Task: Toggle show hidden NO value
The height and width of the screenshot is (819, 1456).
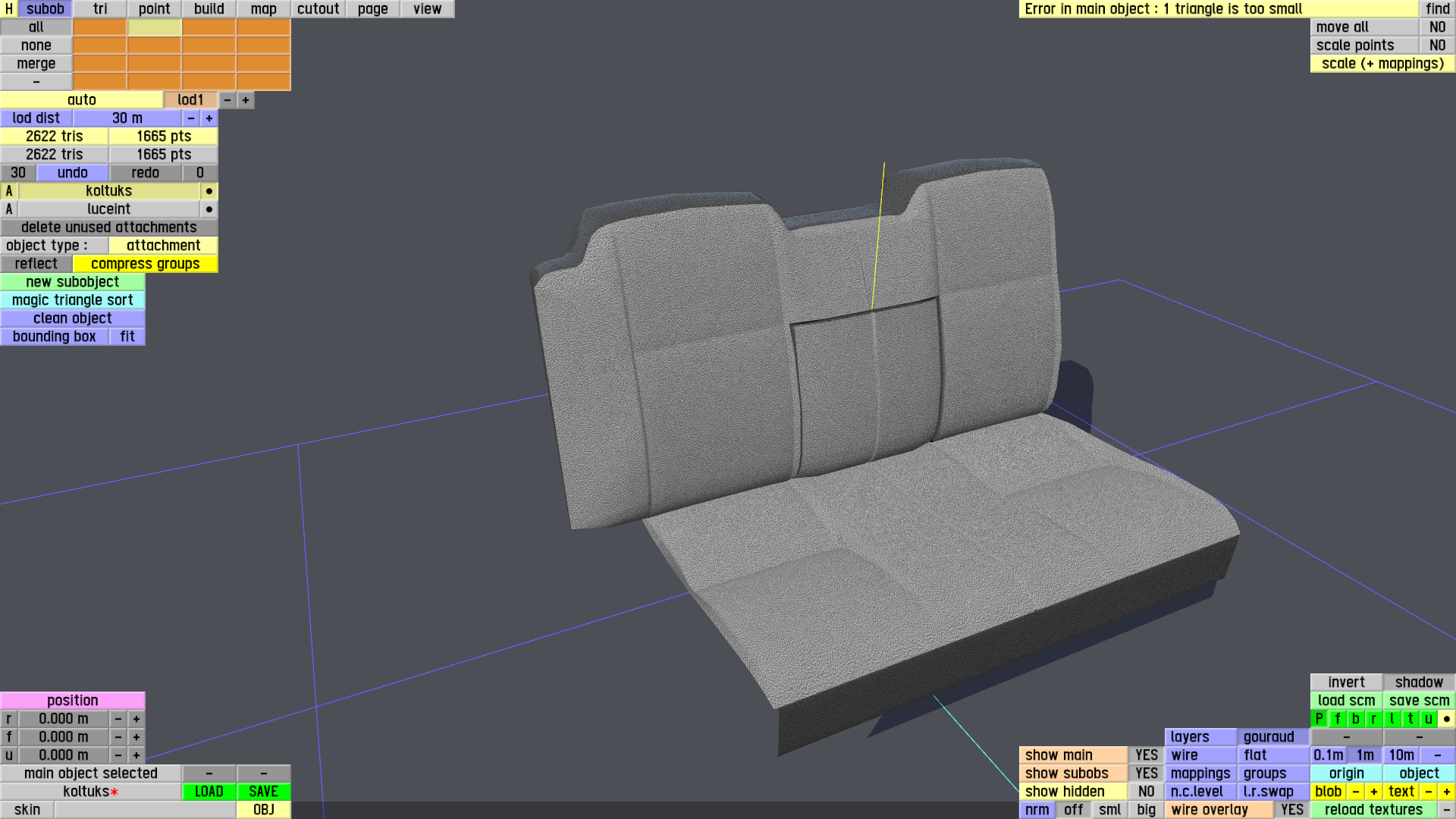Action: (x=1146, y=792)
